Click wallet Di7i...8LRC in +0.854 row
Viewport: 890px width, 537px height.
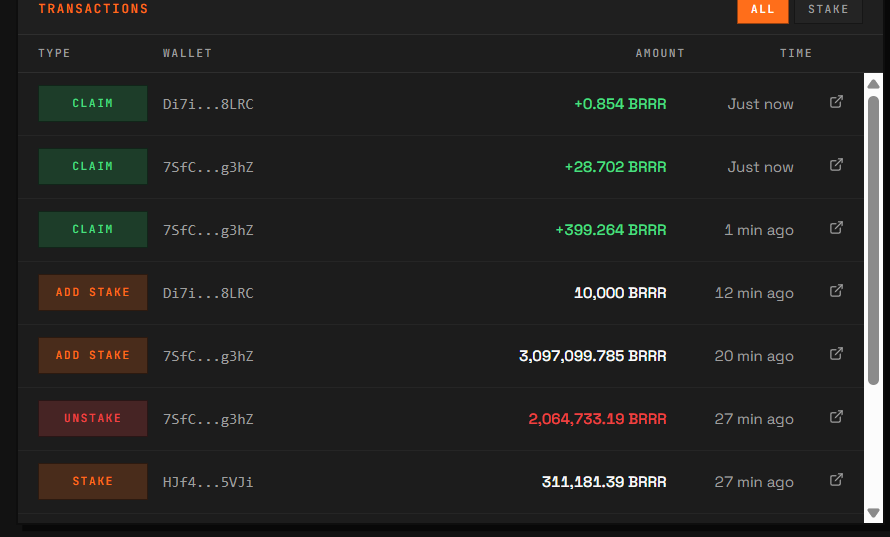click(x=208, y=104)
